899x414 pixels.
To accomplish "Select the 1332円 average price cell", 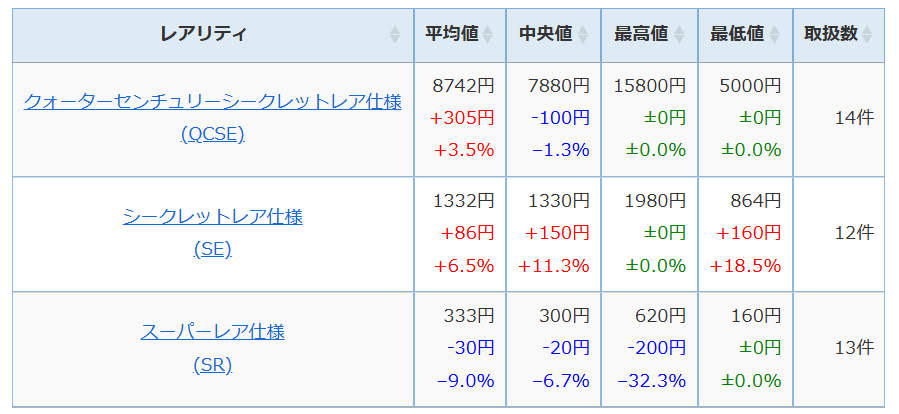I will [463, 201].
